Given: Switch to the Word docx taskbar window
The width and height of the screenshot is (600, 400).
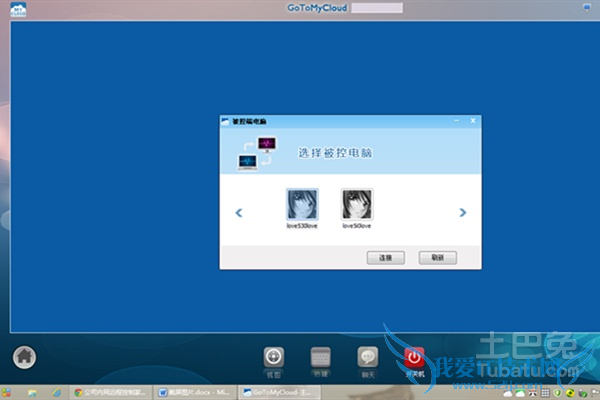Looking at the screenshot, I should pos(195,392).
